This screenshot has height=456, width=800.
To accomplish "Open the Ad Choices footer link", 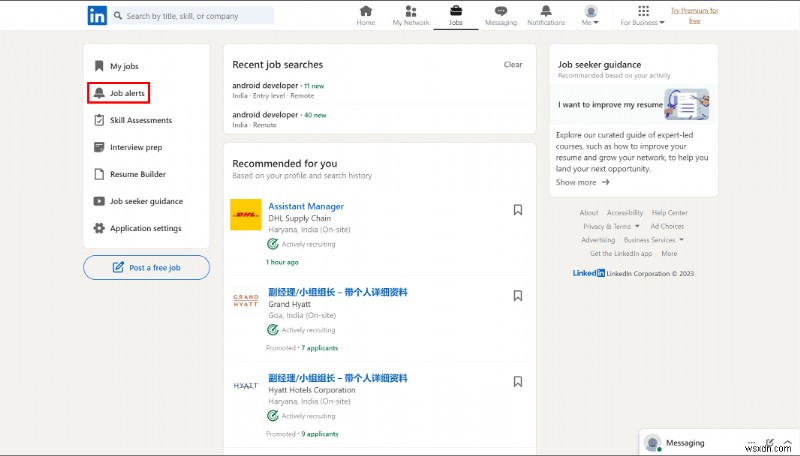I will [667, 226].
